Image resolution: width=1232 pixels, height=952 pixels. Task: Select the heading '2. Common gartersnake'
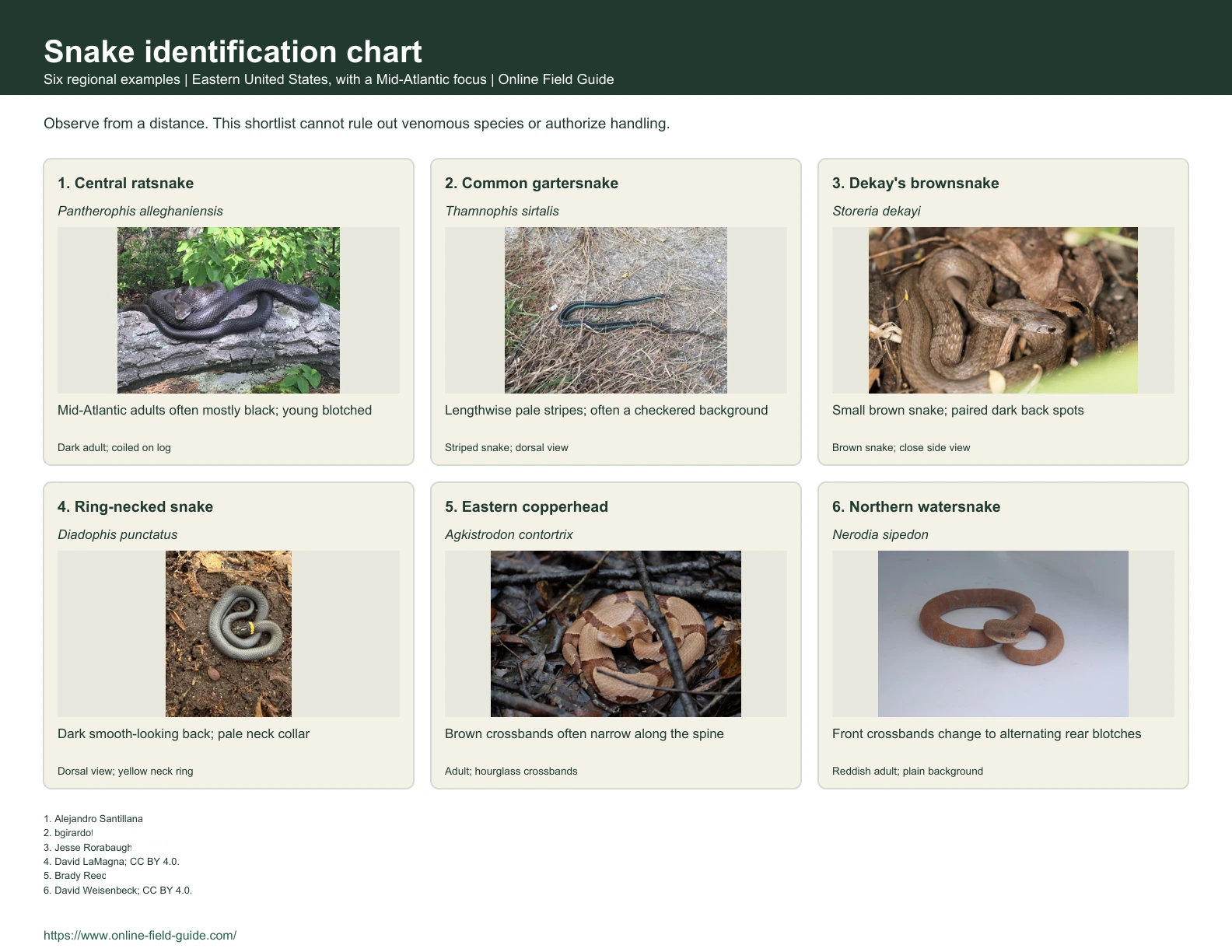[x=531, y=183]
